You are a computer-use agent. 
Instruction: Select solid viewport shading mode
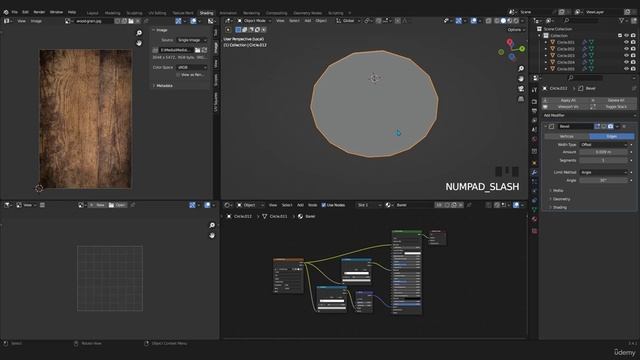(x=503, y=20)
